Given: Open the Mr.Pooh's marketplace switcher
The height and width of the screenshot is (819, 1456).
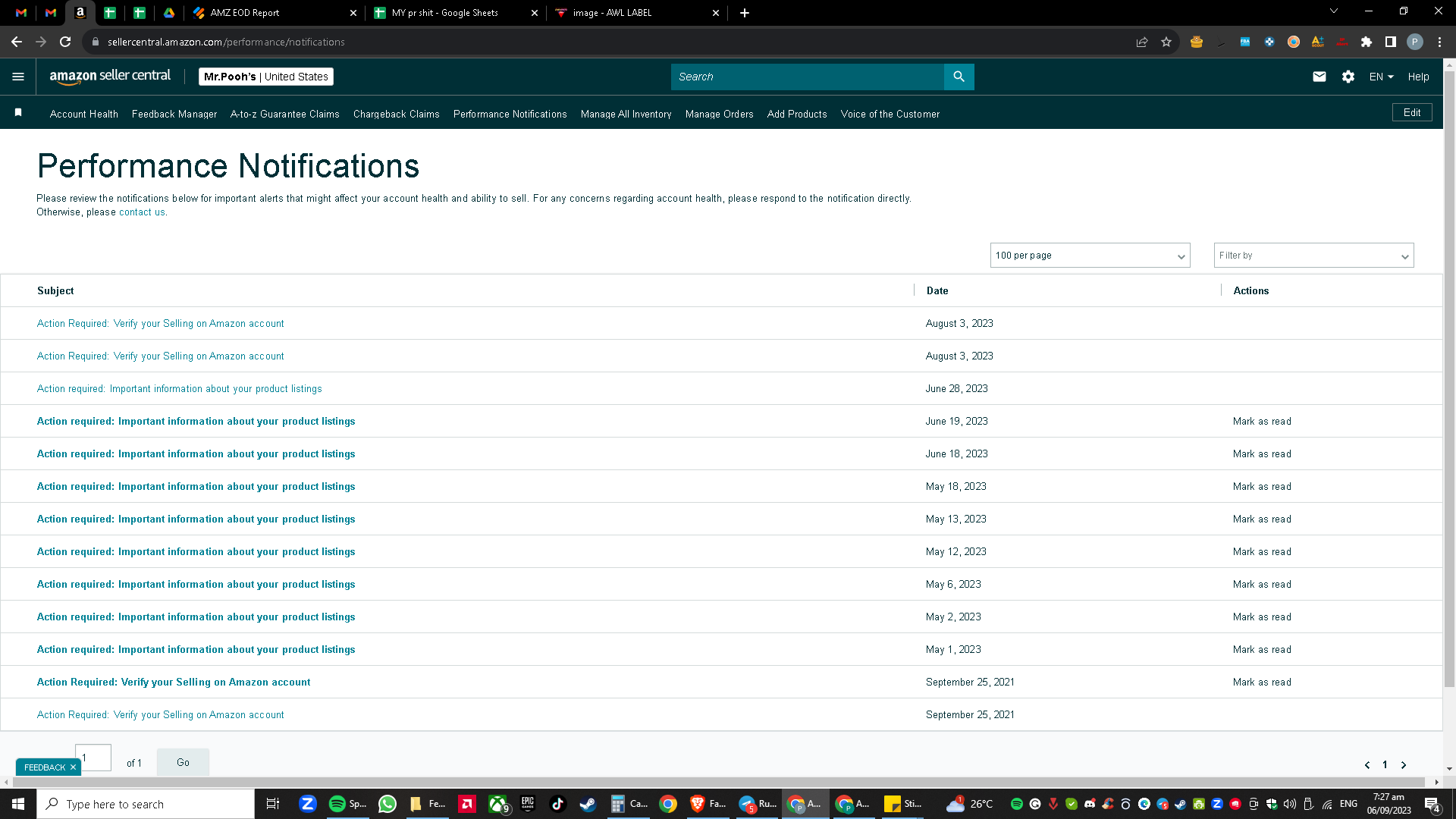Looking at the screenshot, I should click(x=266, y=77).
